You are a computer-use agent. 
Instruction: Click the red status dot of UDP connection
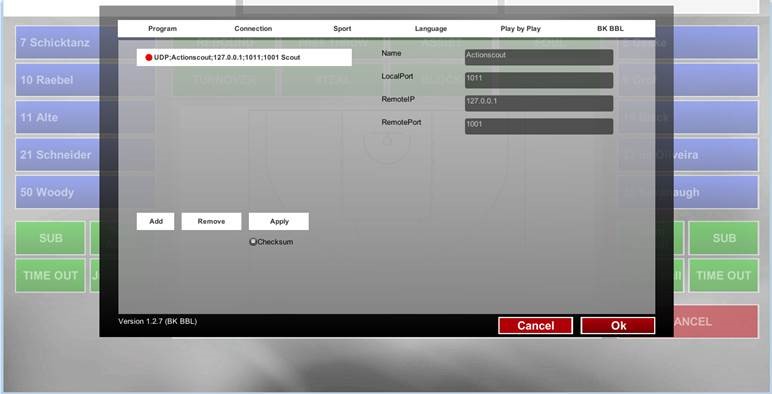click(148, 58)
